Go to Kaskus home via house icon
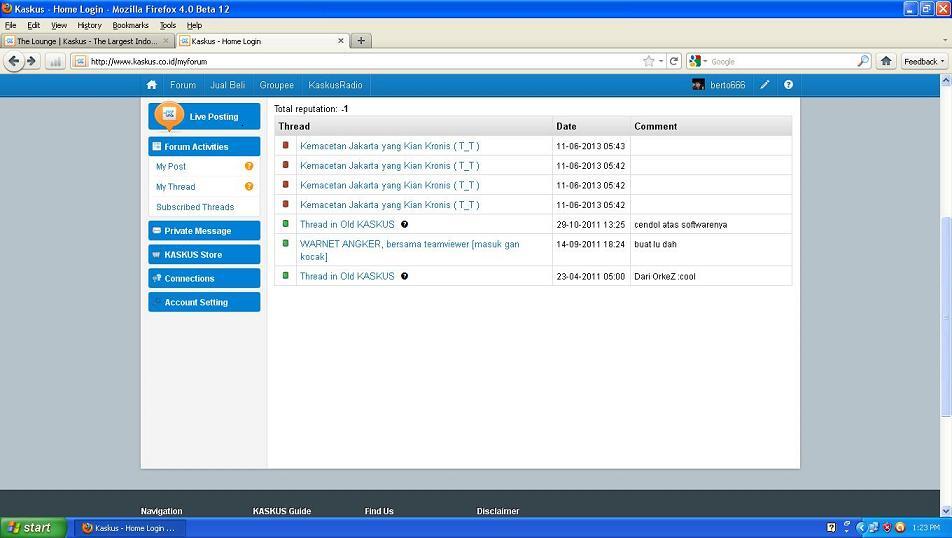 click(x=152, y=85)
